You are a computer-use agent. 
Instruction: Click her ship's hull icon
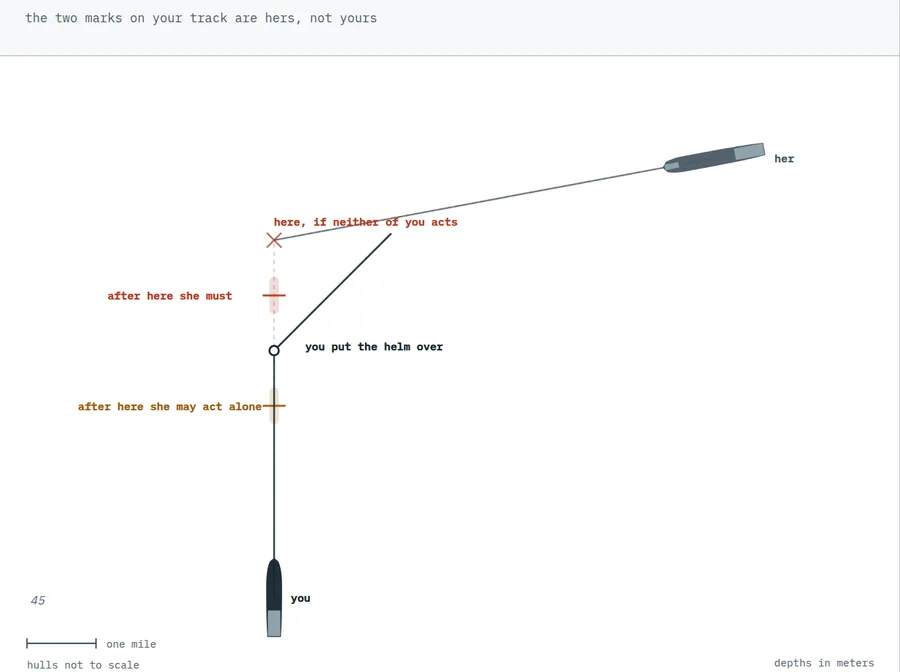tap(714, 158)
